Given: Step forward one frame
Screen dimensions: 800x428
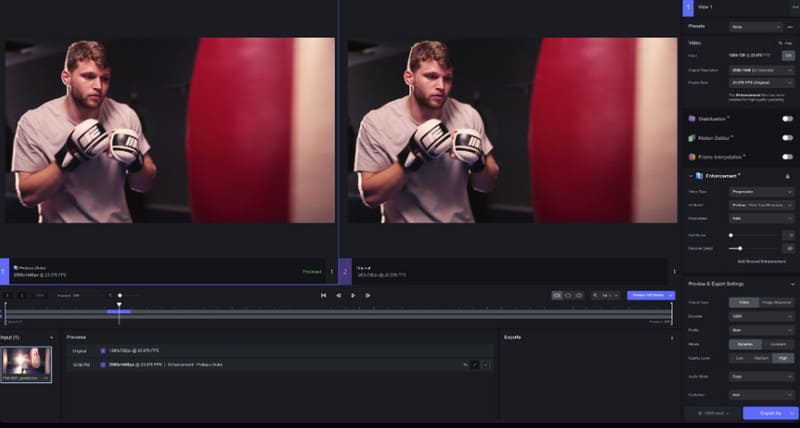Looking at the screenshot, I should pos(368,295).
